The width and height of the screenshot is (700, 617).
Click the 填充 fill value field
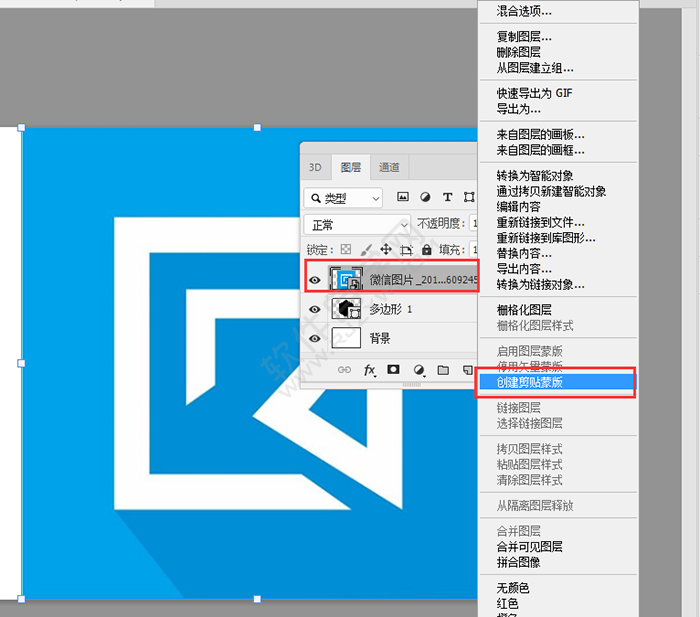click(473, 250)
